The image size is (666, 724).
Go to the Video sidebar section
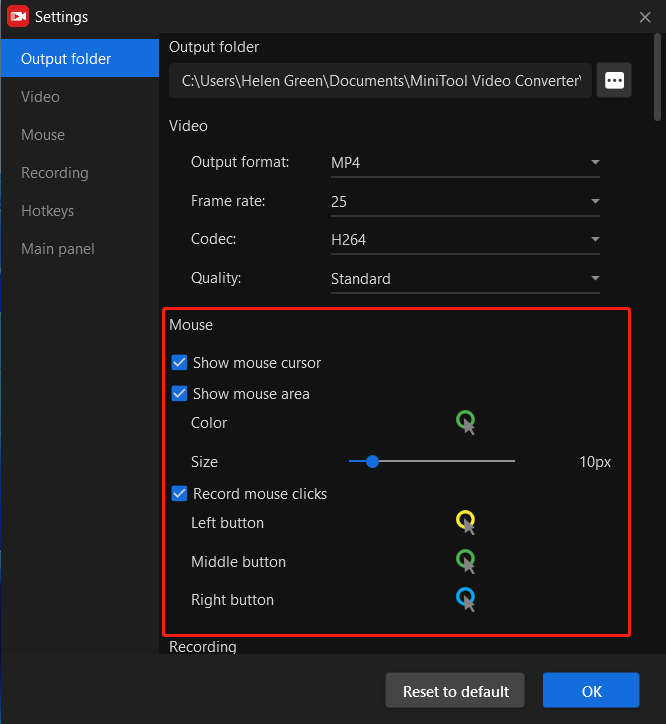80,97
